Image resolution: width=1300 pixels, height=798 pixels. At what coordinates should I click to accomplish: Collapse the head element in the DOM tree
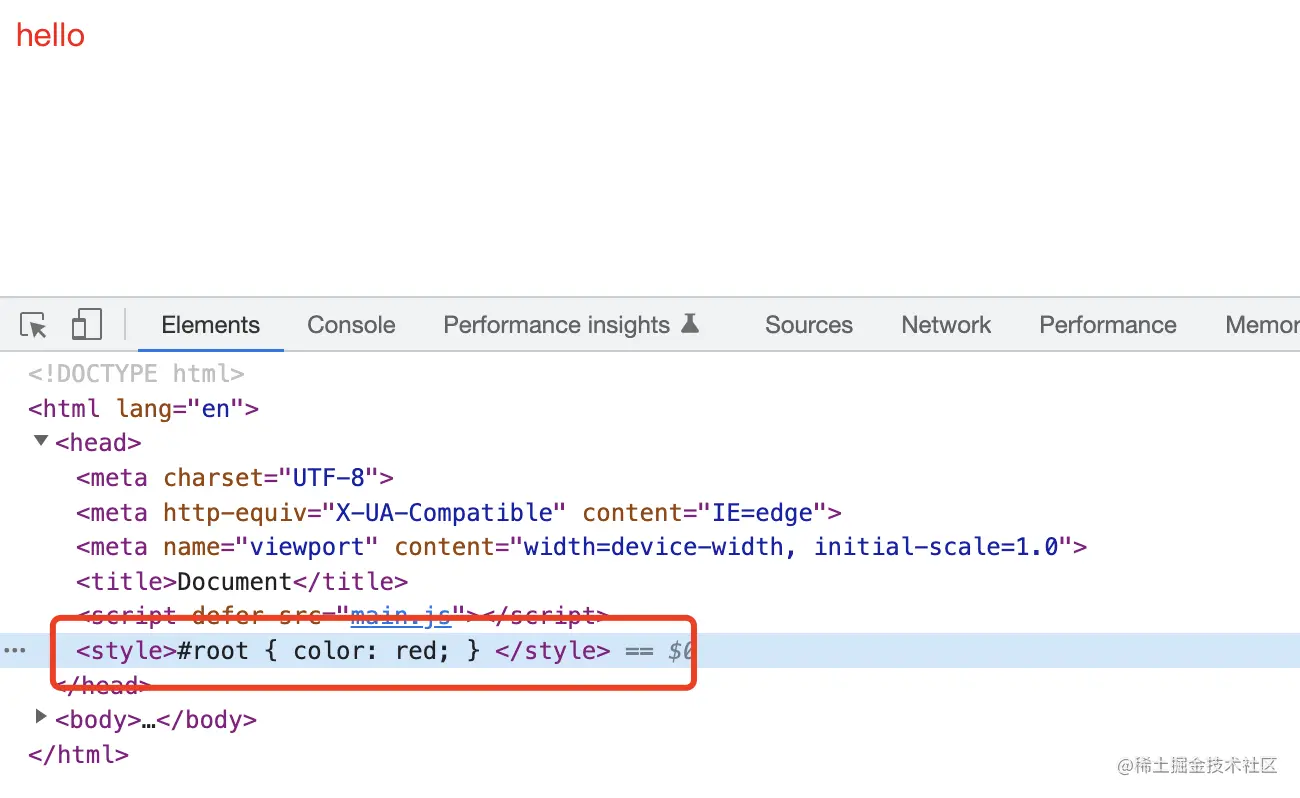pyautogui.click(x=41, y=440)
